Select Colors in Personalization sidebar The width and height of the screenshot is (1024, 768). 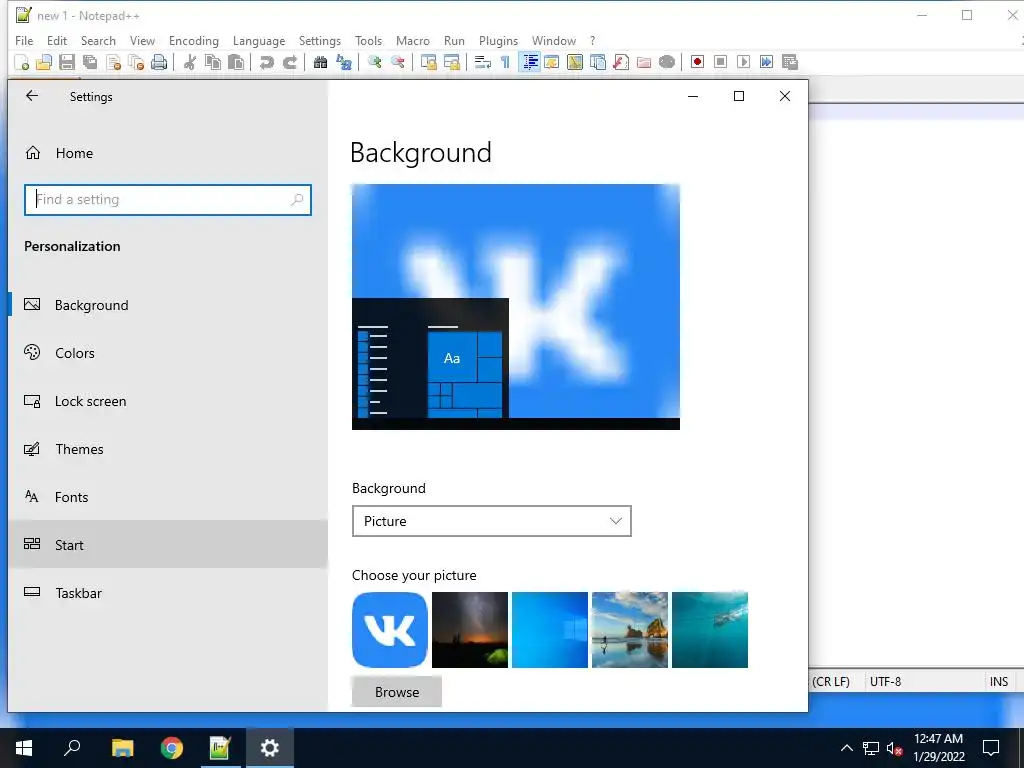tap(168, 353)
